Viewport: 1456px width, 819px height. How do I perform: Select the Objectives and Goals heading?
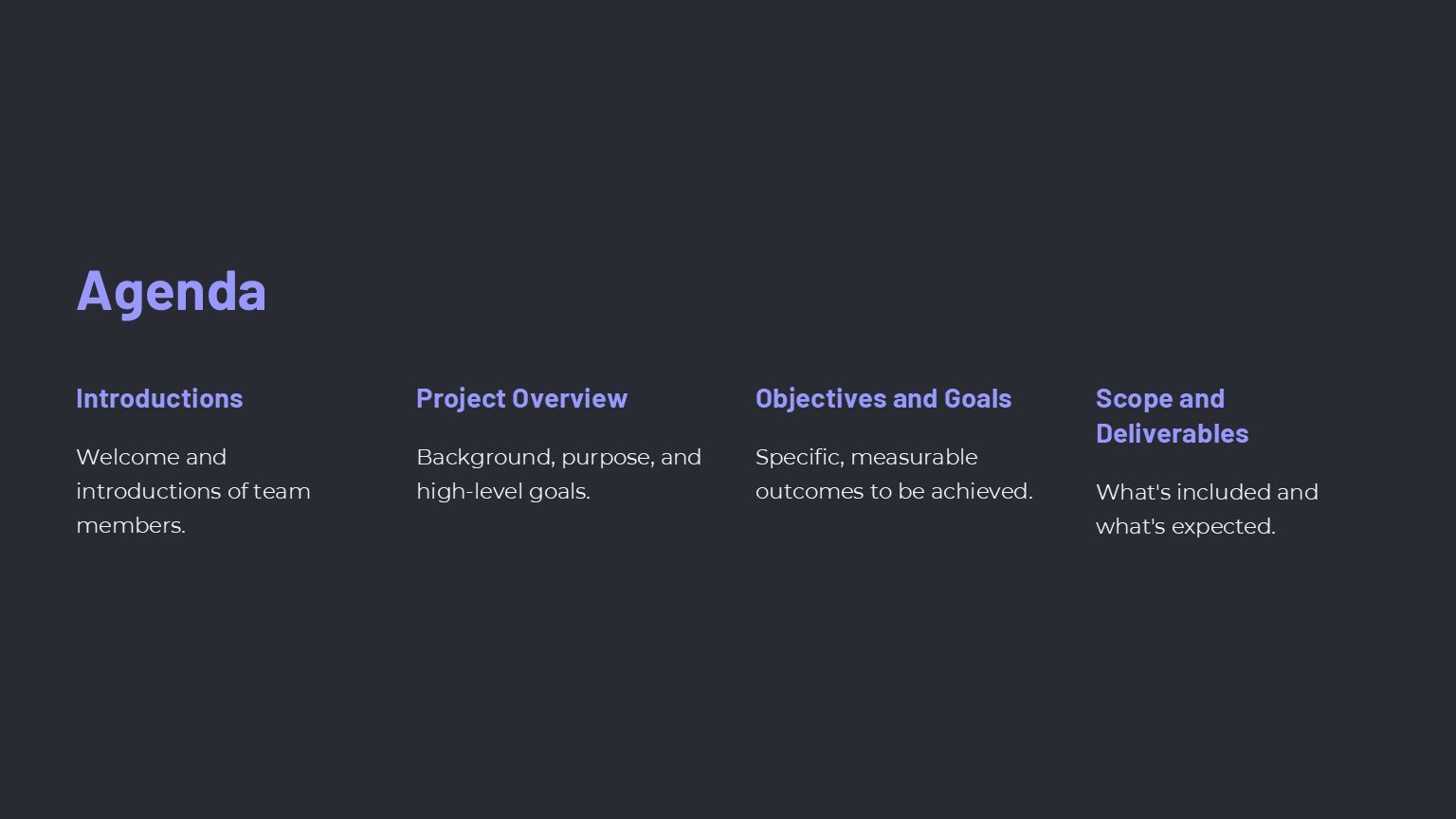point(883,398)
